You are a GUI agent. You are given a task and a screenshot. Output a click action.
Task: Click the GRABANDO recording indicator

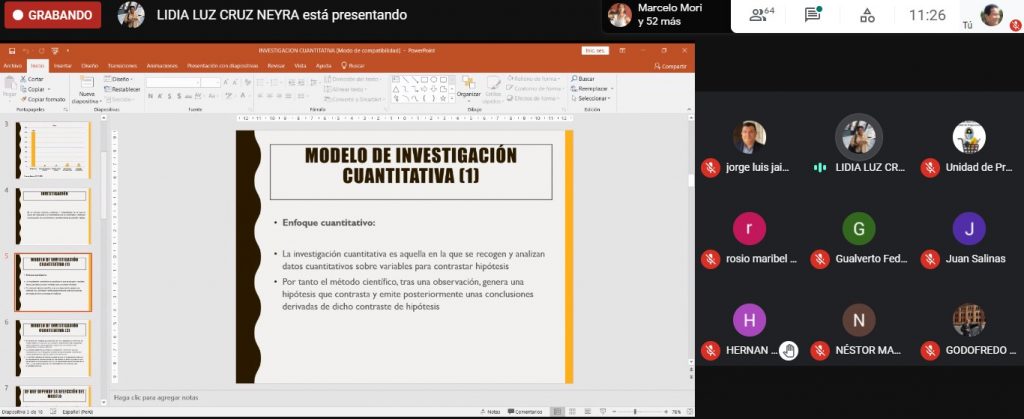(x=53, y=15)
